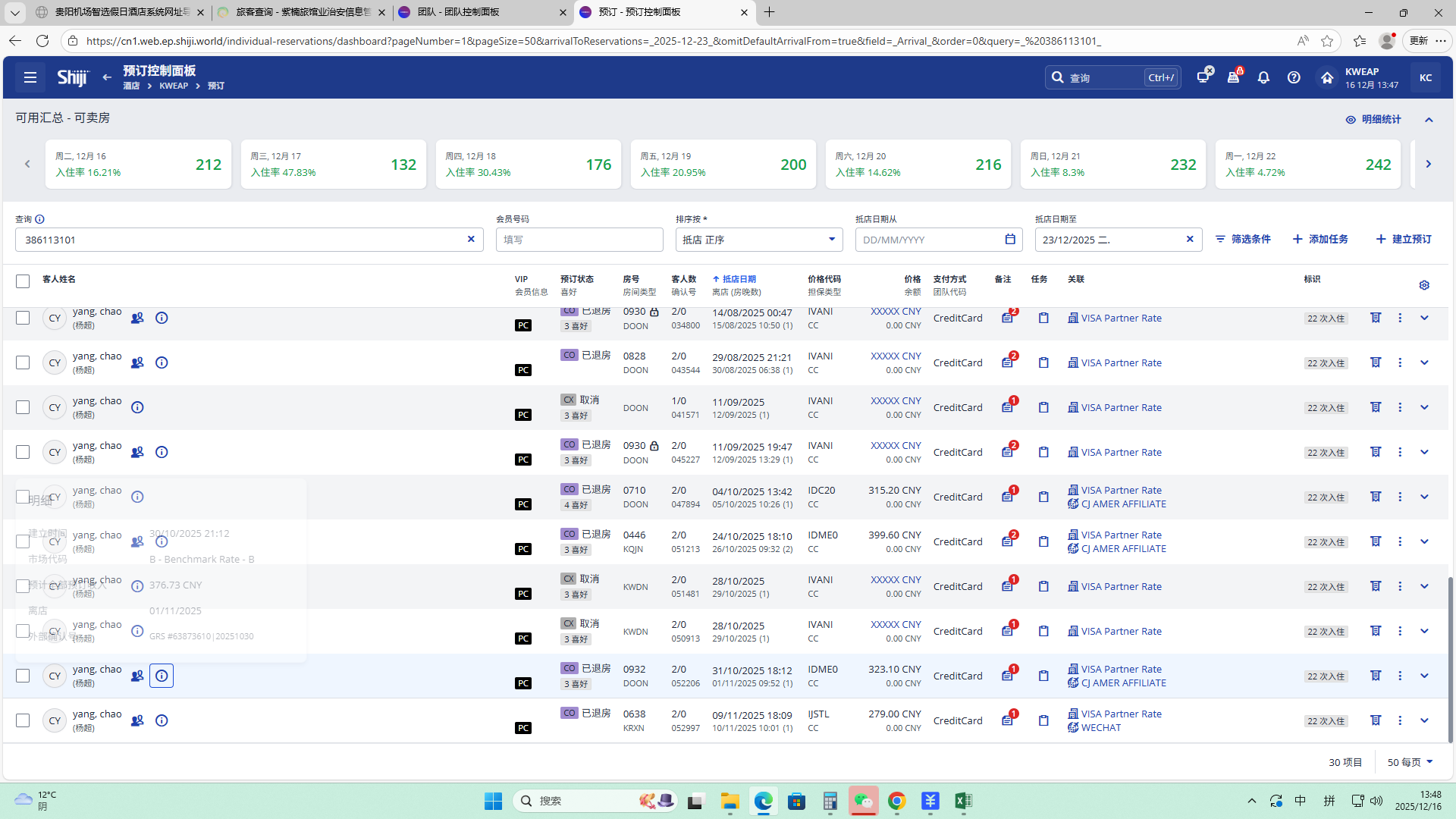Click the vertical scrollbar of the reservation list

(x=1450, y=660)
